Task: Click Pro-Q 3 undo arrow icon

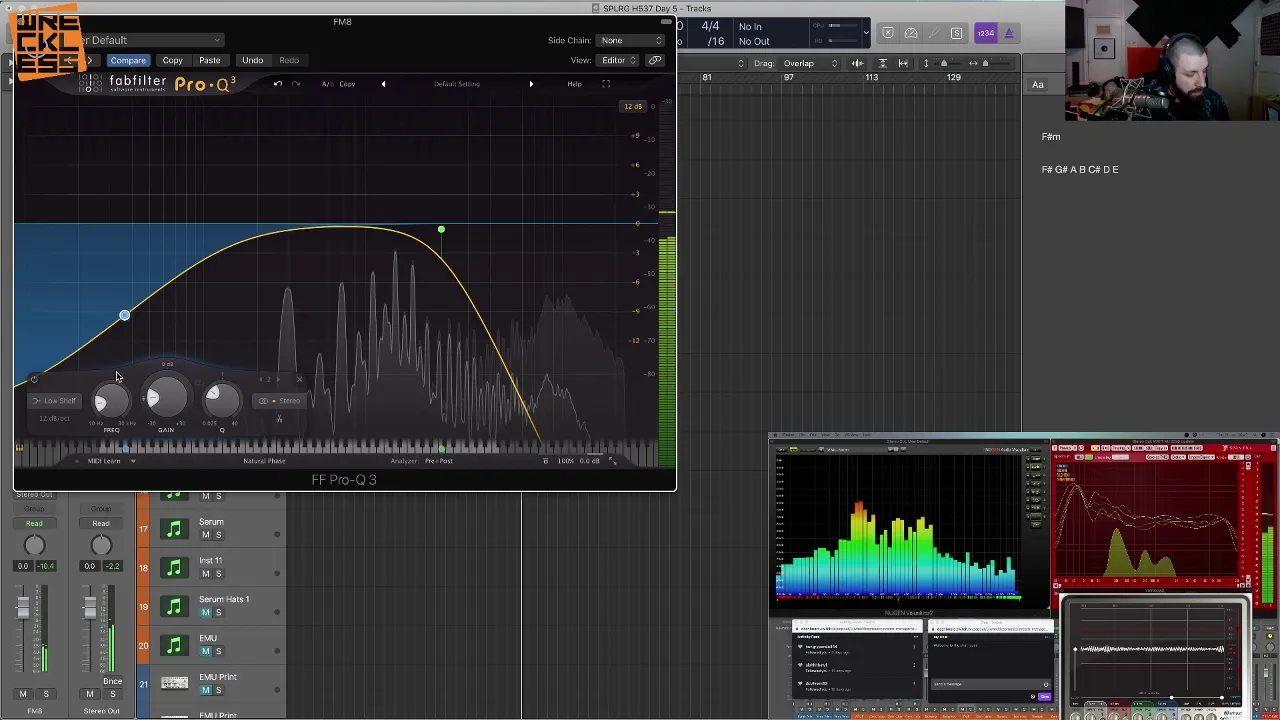Action: tap(278, 84)
